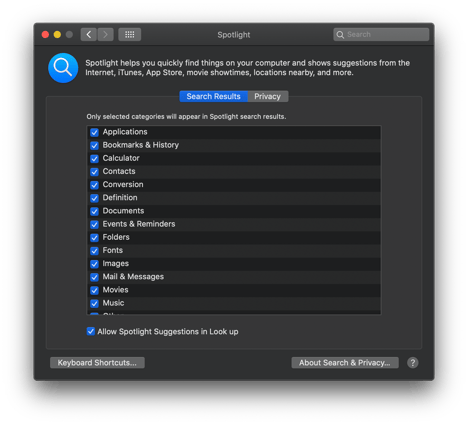This screenshot has width=468, height=425.
Task: Click the forward navigation arrow
Action: click(105, 34)
